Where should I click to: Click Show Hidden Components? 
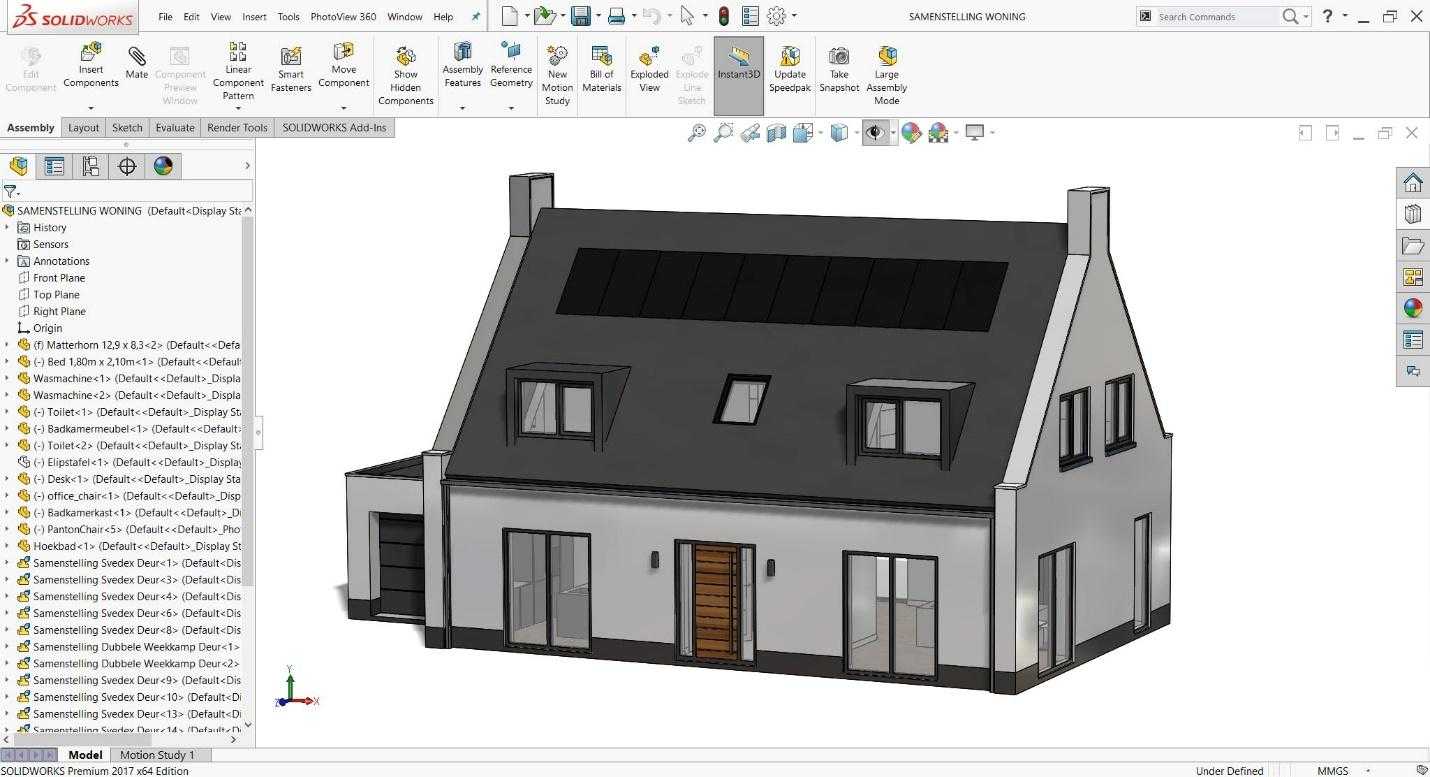(406, 76)
